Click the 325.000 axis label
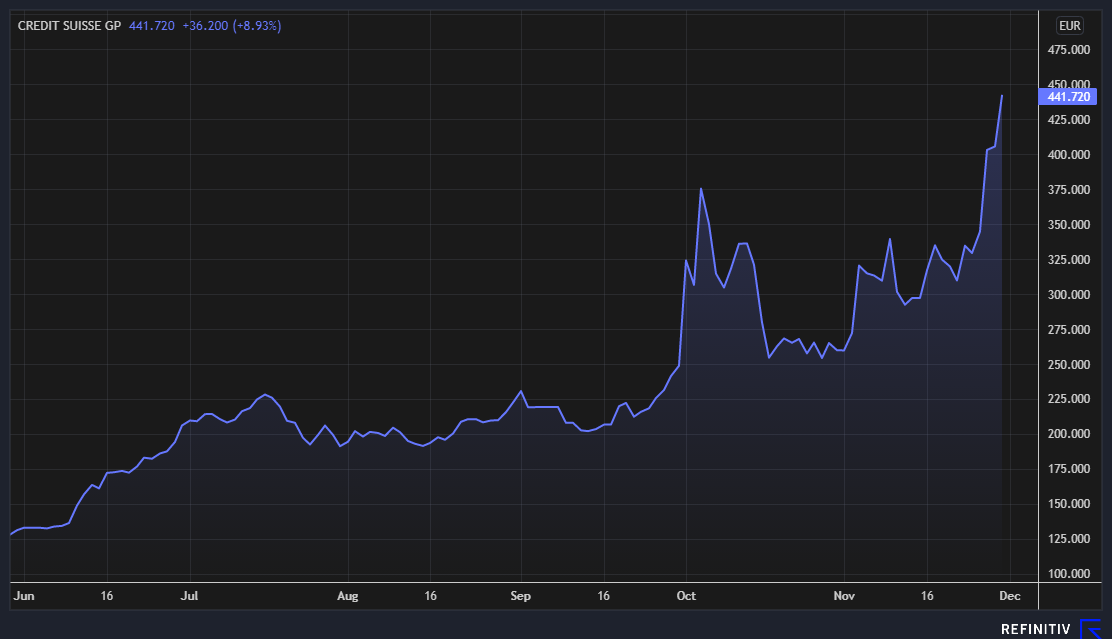Image resolution: width=1112 pixels, height=639 pixels. (1069, 260)
